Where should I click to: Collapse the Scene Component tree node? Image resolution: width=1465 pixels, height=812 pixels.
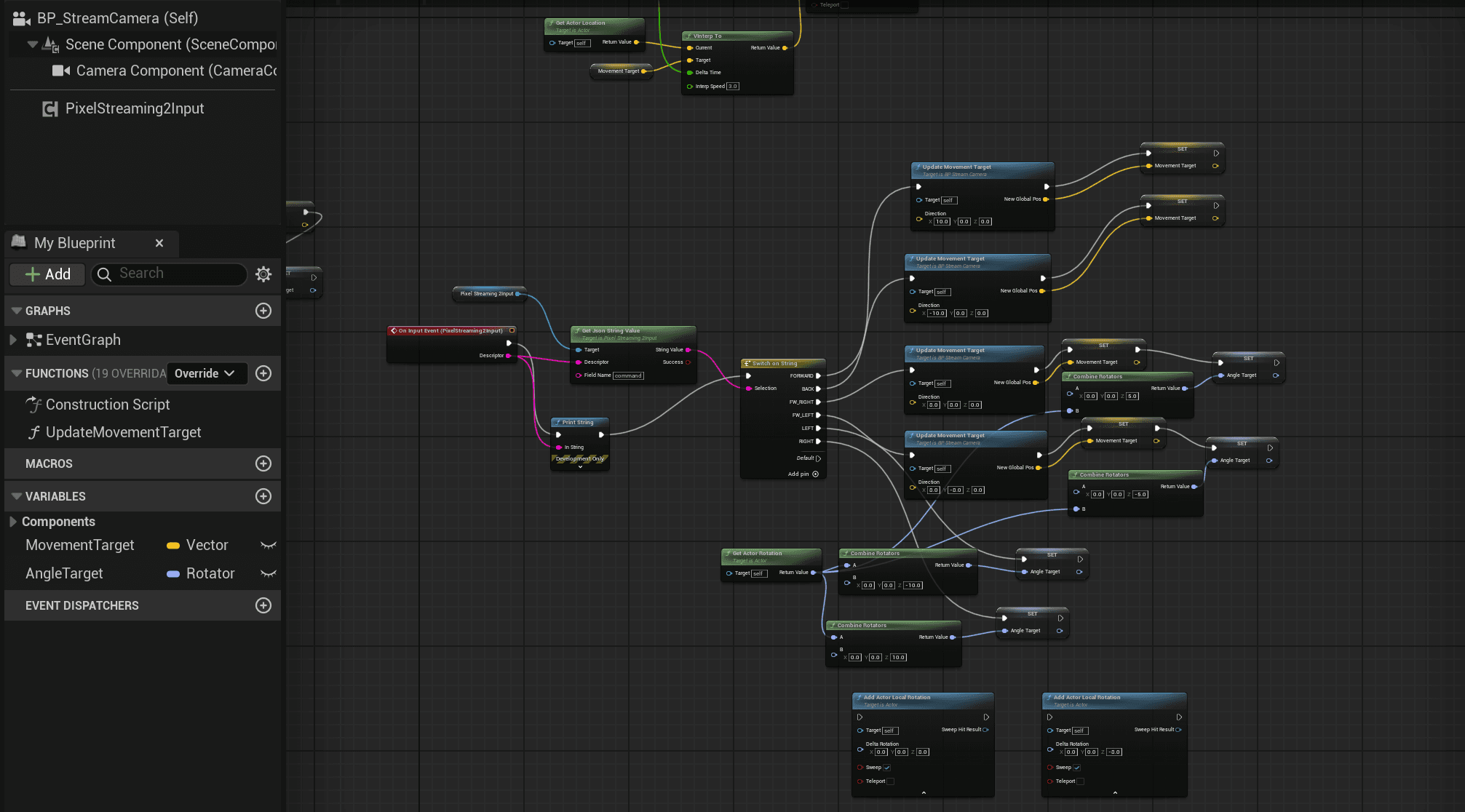pyautogui.click(x=32, y=44)
